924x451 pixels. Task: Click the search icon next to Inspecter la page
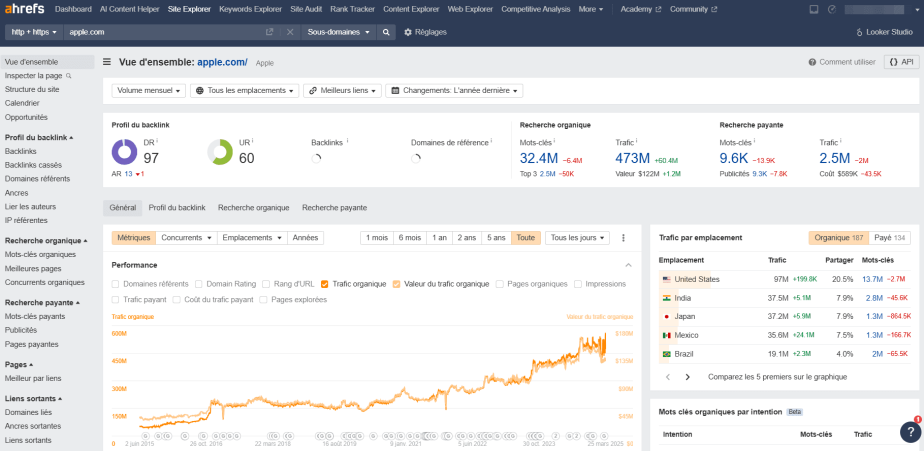click(68, 76)
